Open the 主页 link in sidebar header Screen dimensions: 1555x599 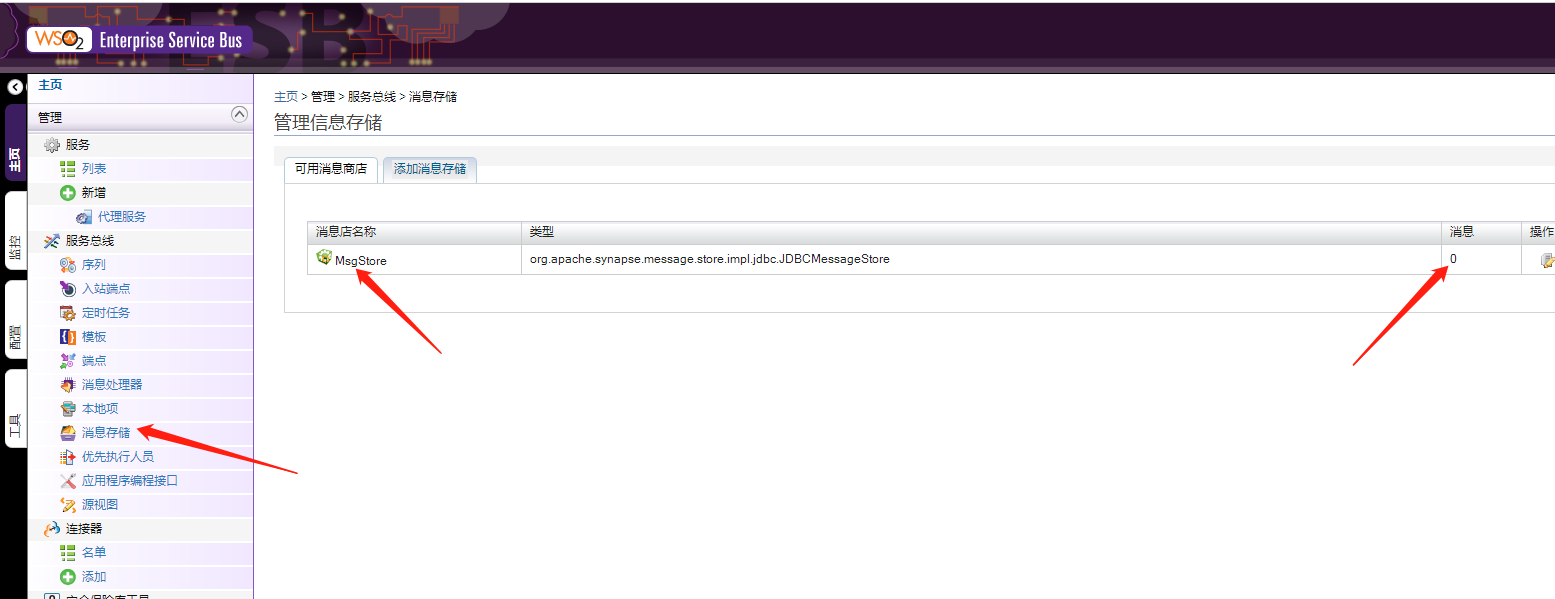(50, 86)
